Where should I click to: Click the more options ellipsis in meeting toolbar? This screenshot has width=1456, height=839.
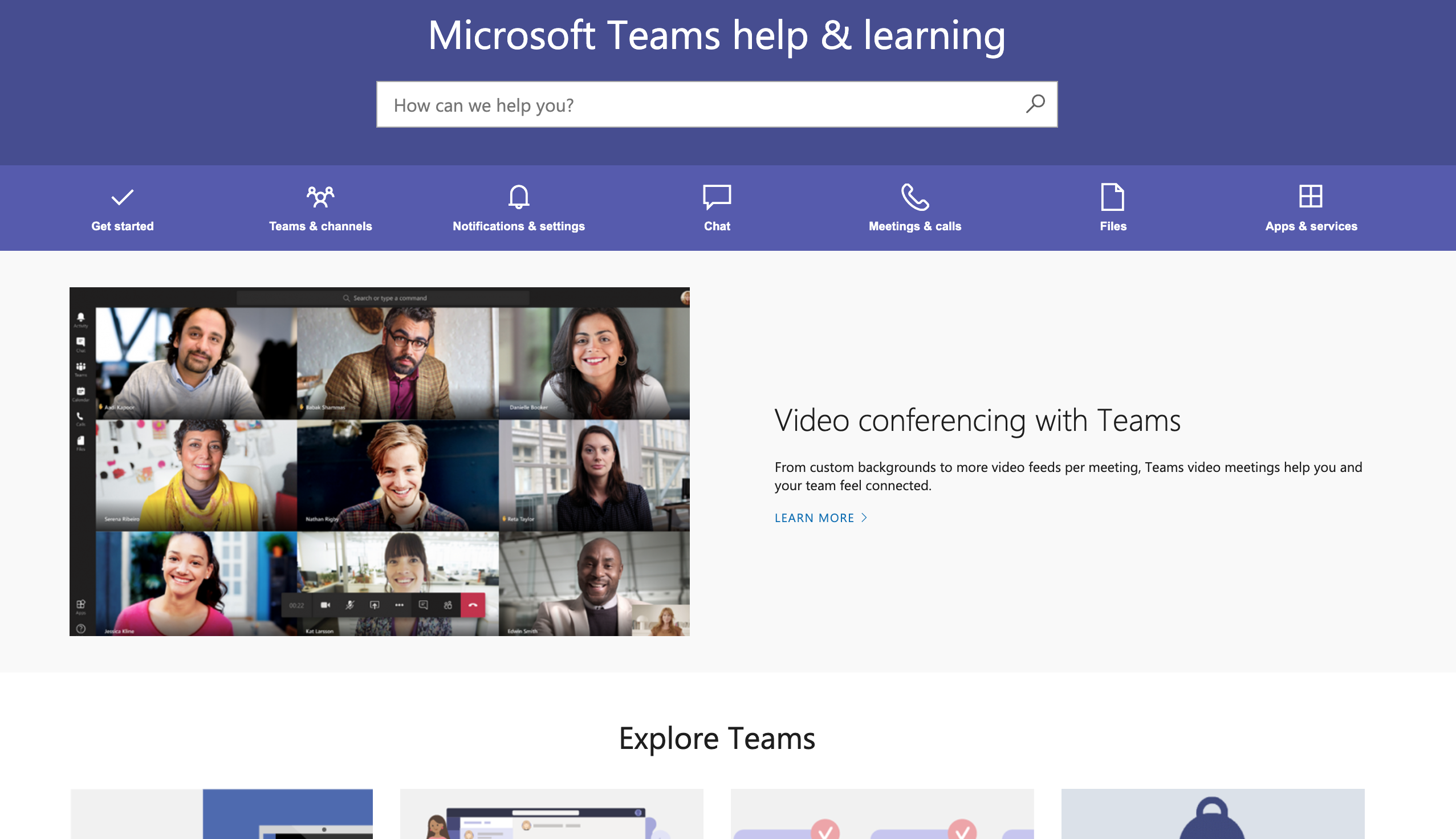point(399,605)
